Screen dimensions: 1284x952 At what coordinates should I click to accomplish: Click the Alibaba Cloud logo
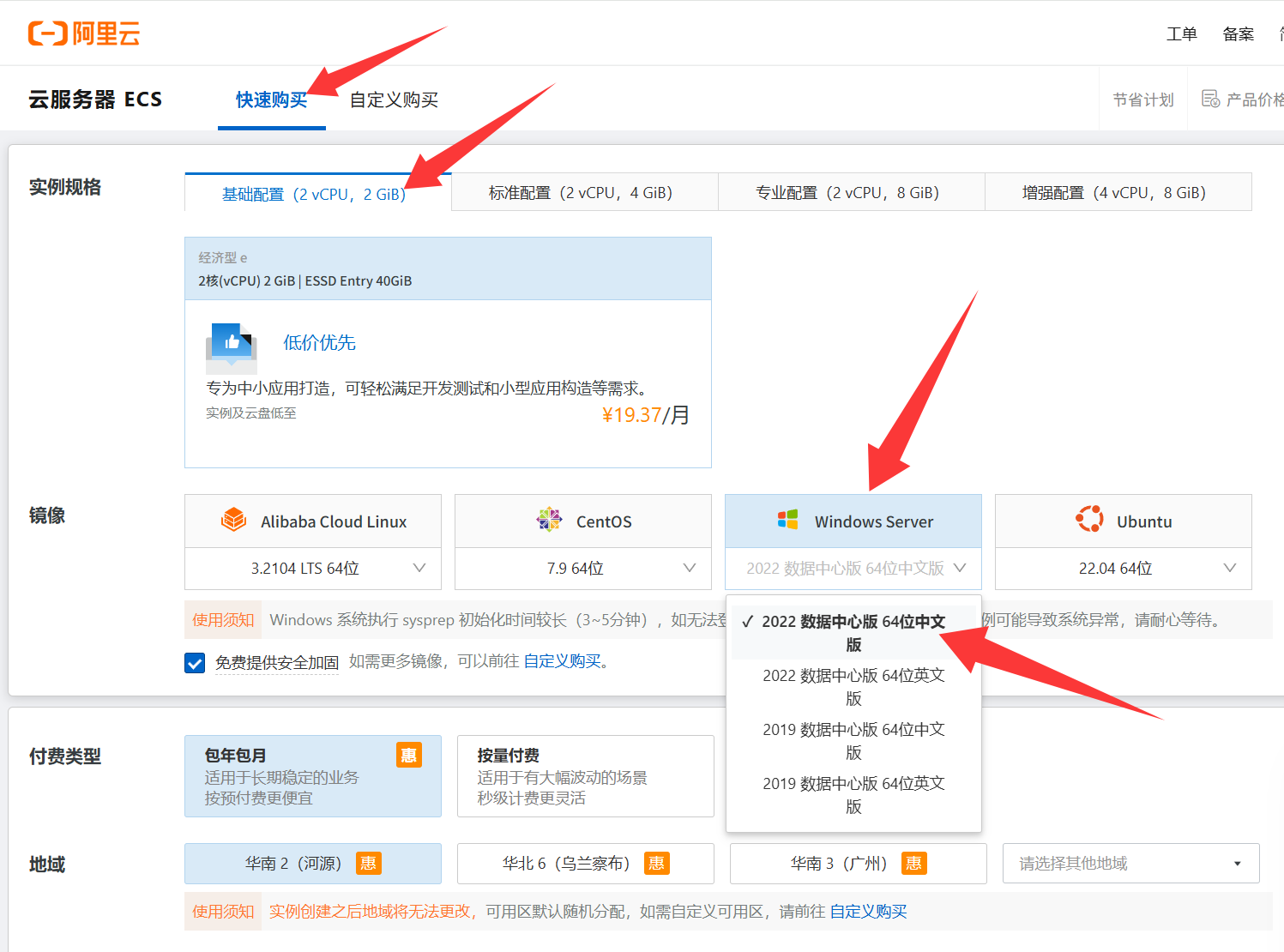tap(84, 33)
